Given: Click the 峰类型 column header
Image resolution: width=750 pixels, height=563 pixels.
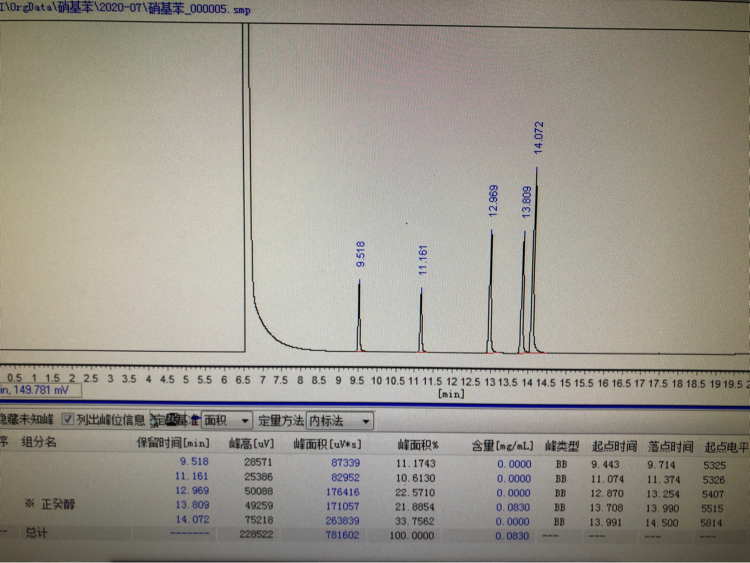Looking at the screenshot, I should click(x=562, y=447).
